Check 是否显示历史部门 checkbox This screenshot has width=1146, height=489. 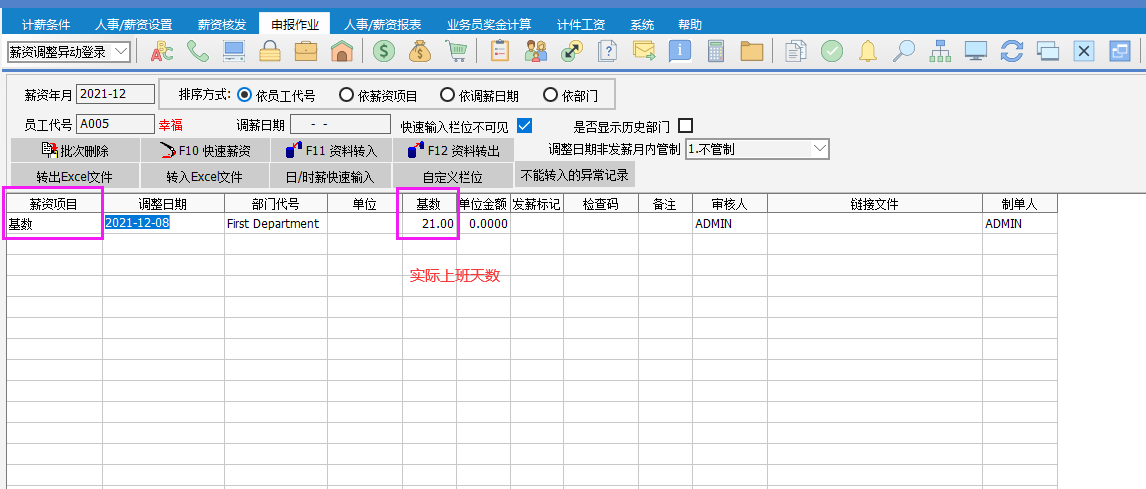click(x=686, y=125)
